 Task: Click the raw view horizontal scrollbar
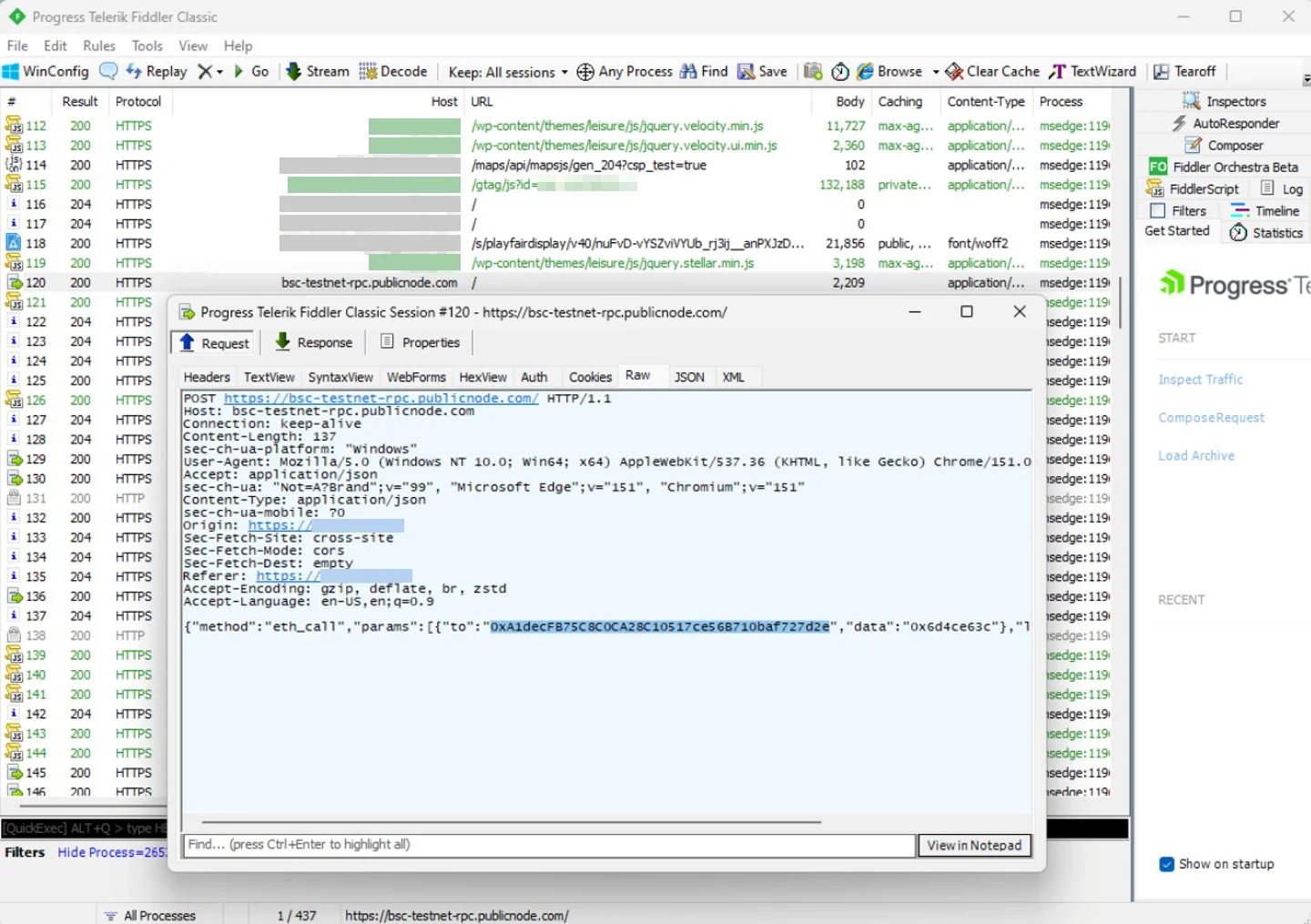click(511, 822)
